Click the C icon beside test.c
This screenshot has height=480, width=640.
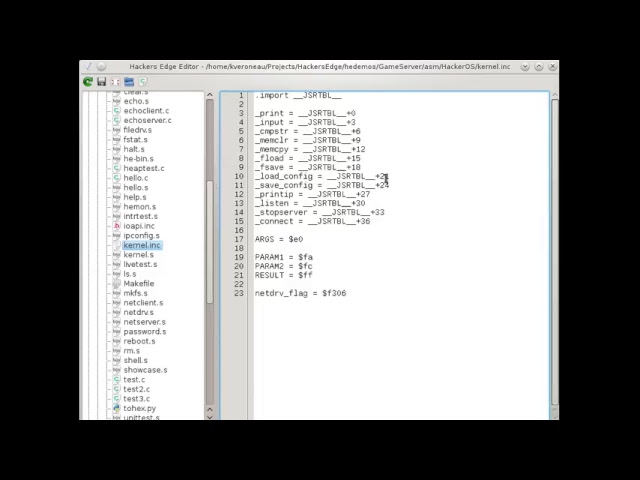coord(116,379)
